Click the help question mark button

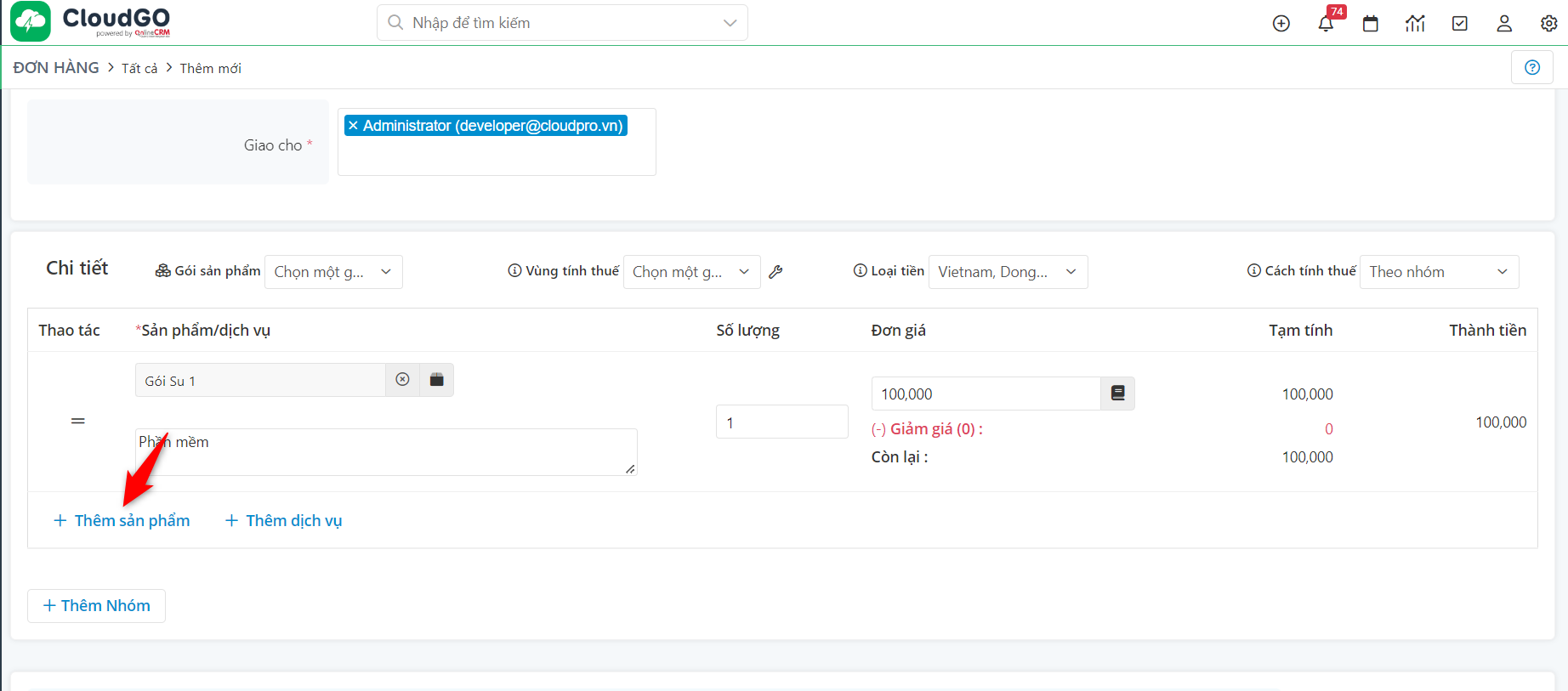pos(1532,67)
